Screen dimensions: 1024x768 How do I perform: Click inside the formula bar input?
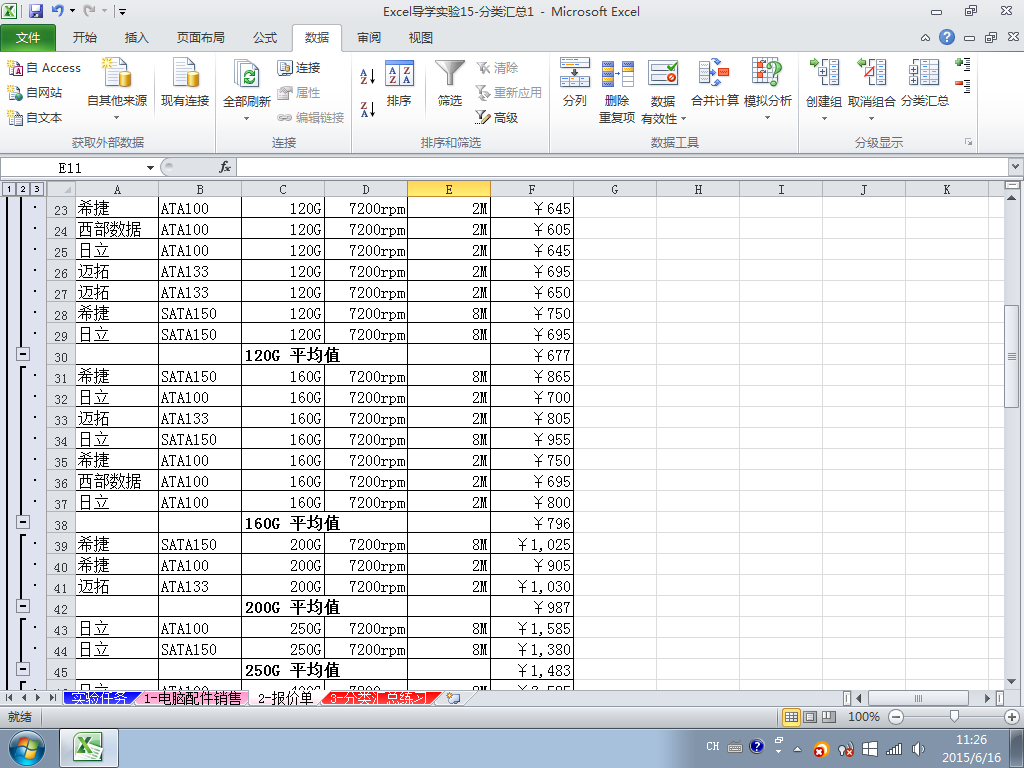pos(622,167)
